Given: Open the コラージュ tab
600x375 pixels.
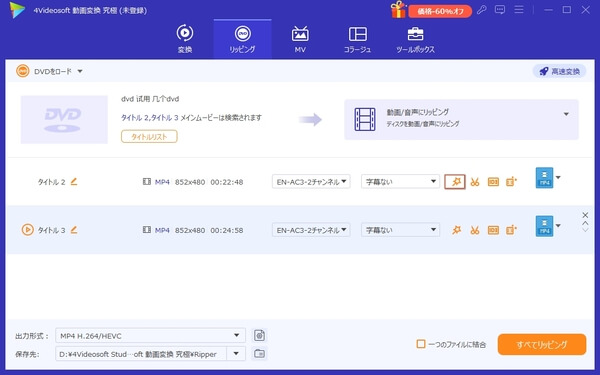Looking at the screenshot, I should 357,39.
